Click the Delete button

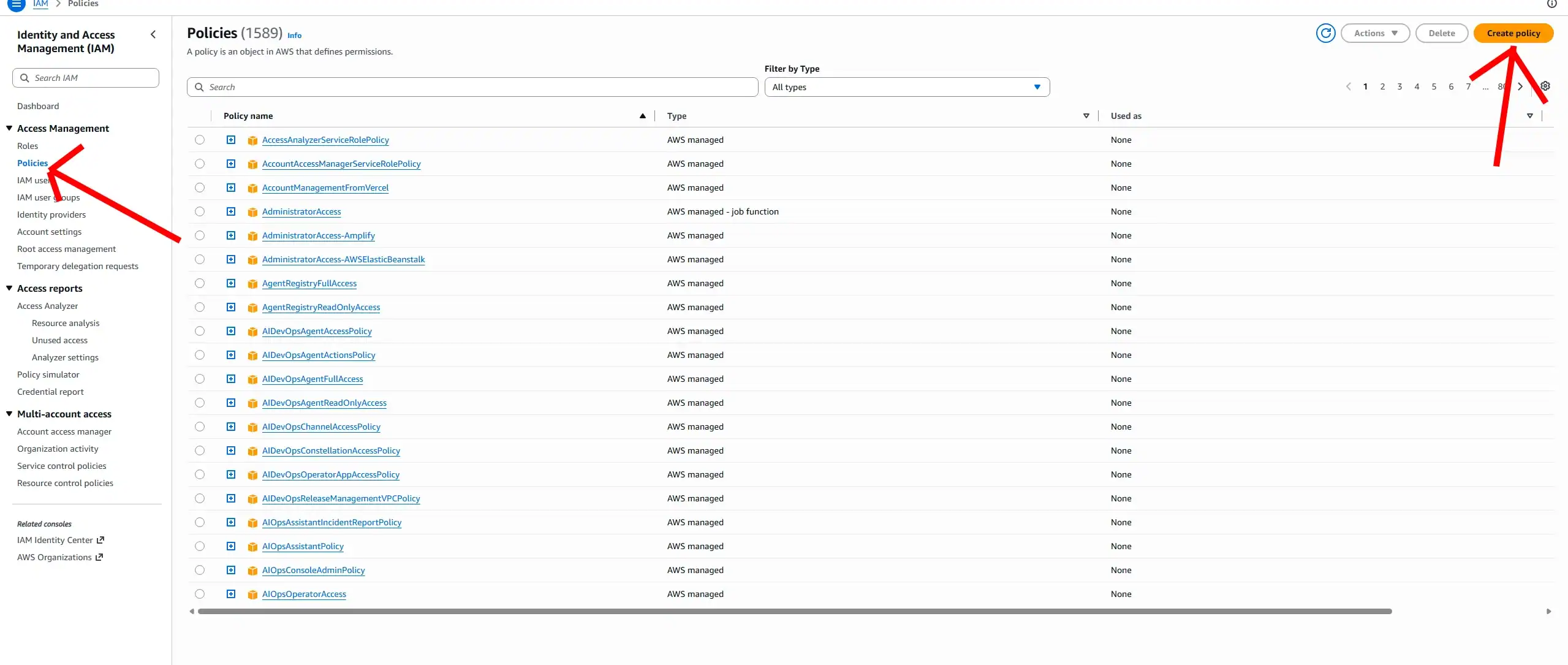pos(1441,33)
